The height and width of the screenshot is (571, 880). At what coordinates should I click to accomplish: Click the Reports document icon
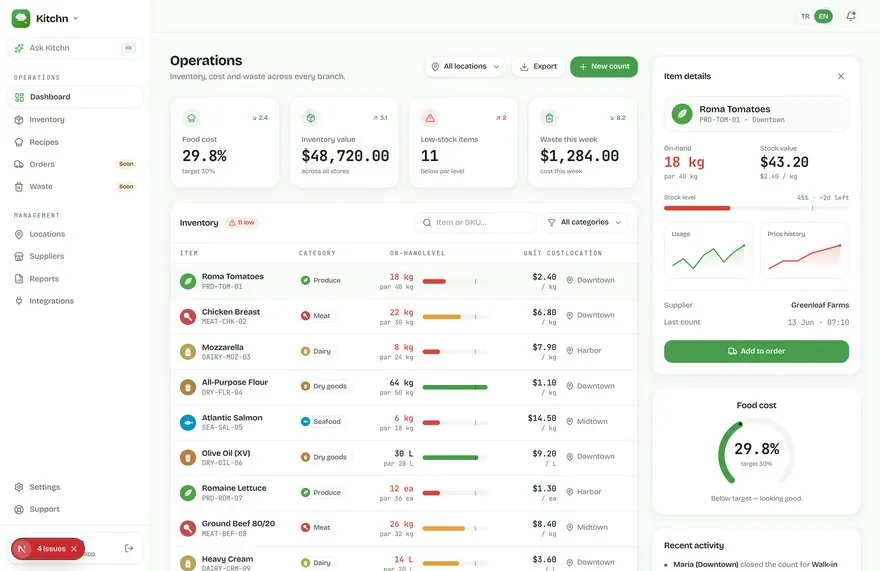click(19, 278)
